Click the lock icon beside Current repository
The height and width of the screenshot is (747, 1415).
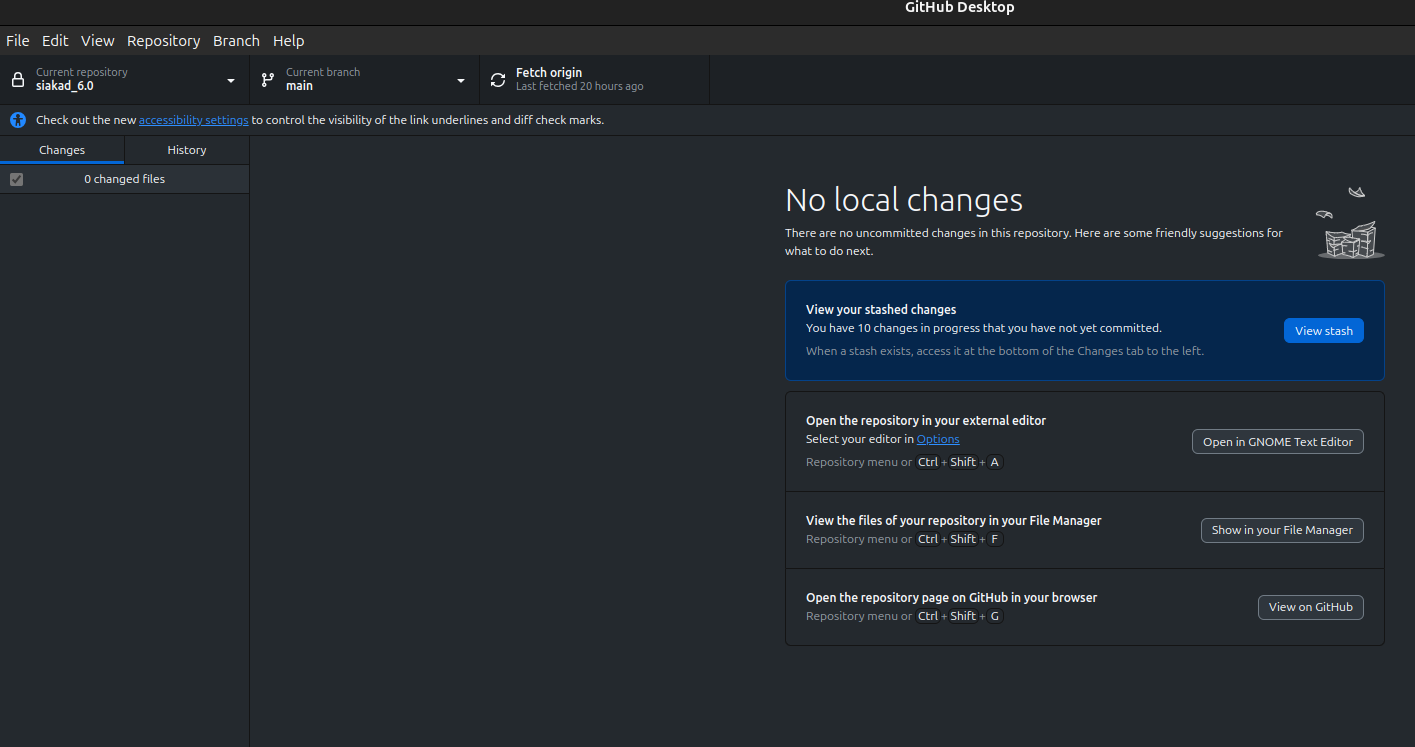click(18, 80)
